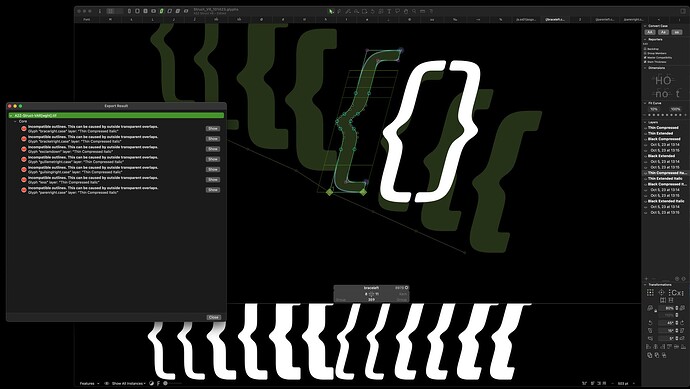Toggle the eye icon beside Show All Instances
690x389 pixels.
106,383
